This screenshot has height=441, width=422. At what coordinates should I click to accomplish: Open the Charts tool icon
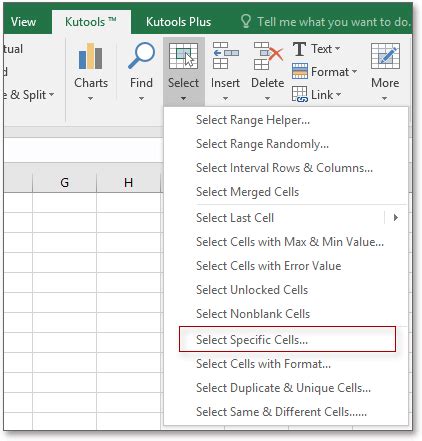click(91, 56)
